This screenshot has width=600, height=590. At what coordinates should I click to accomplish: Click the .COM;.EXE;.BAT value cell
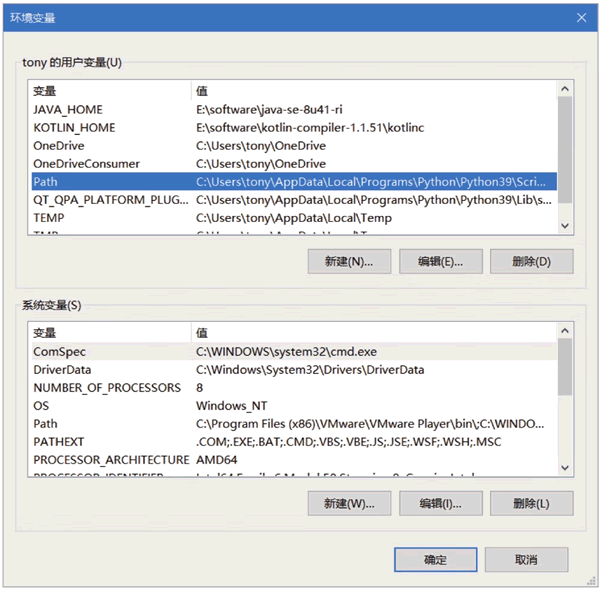(348, 442)
